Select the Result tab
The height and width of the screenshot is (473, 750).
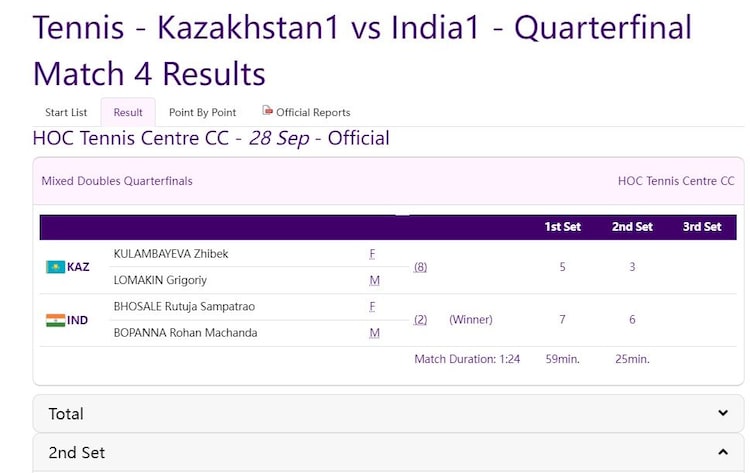pos(128,112)
